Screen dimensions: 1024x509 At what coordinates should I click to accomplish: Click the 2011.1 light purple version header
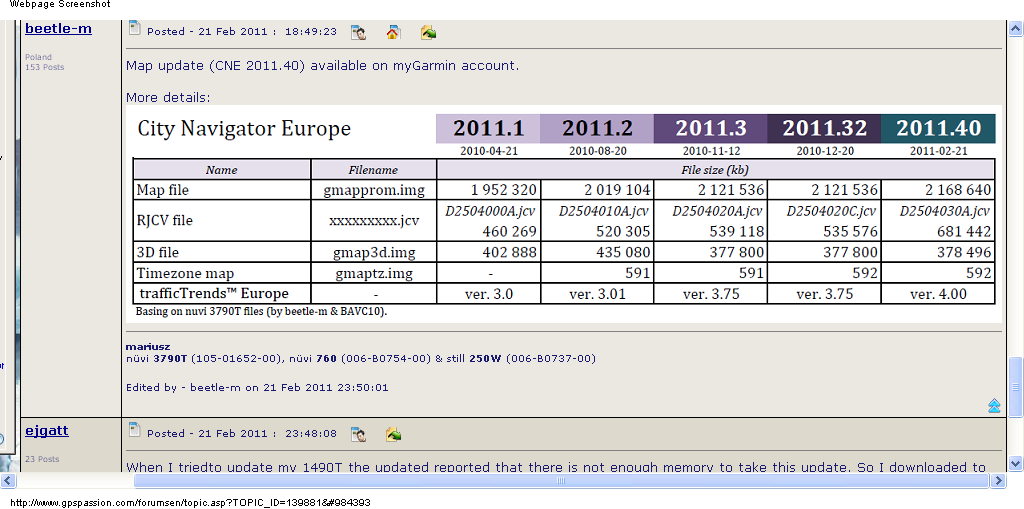488,128
